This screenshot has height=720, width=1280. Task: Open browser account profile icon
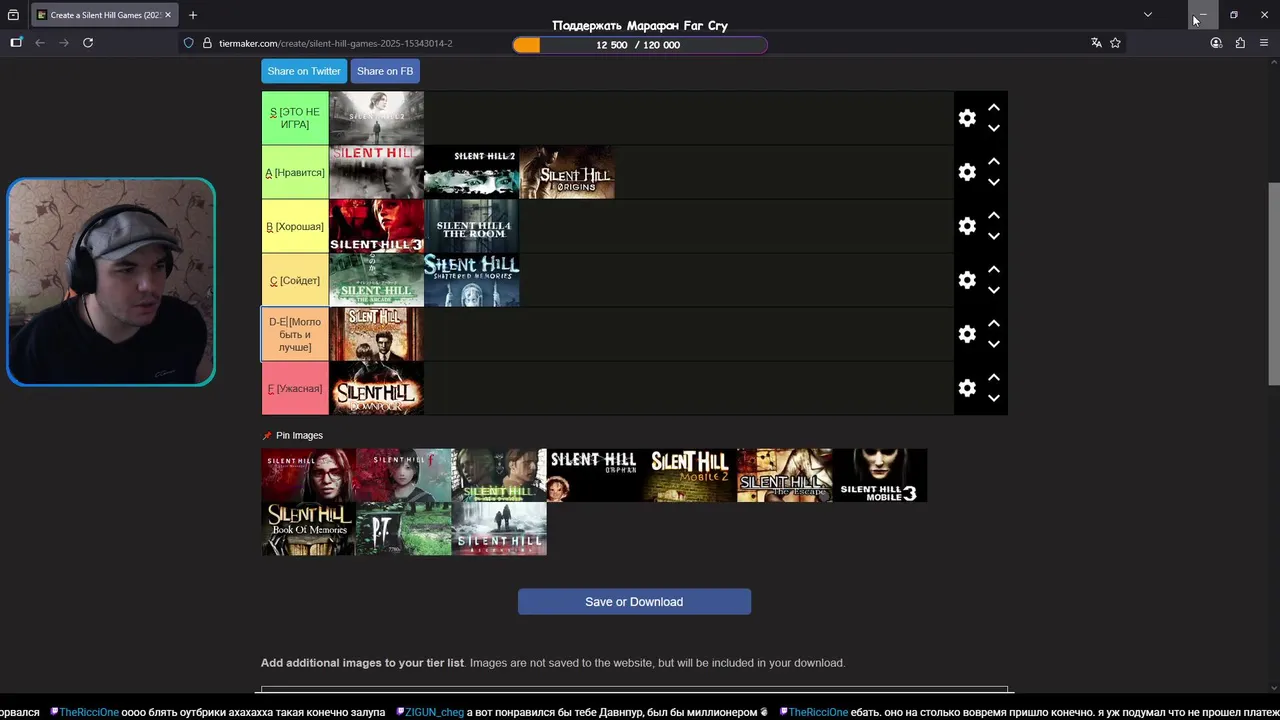[1216, 43]
